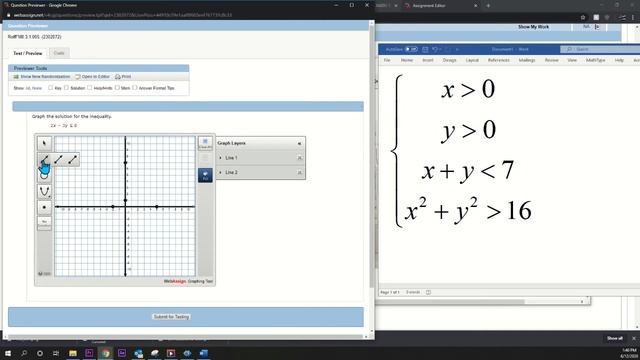This screenshot has height=360, width=640.
Task: Open the Layout tab in Word
Action: click(x=472, y=60)
